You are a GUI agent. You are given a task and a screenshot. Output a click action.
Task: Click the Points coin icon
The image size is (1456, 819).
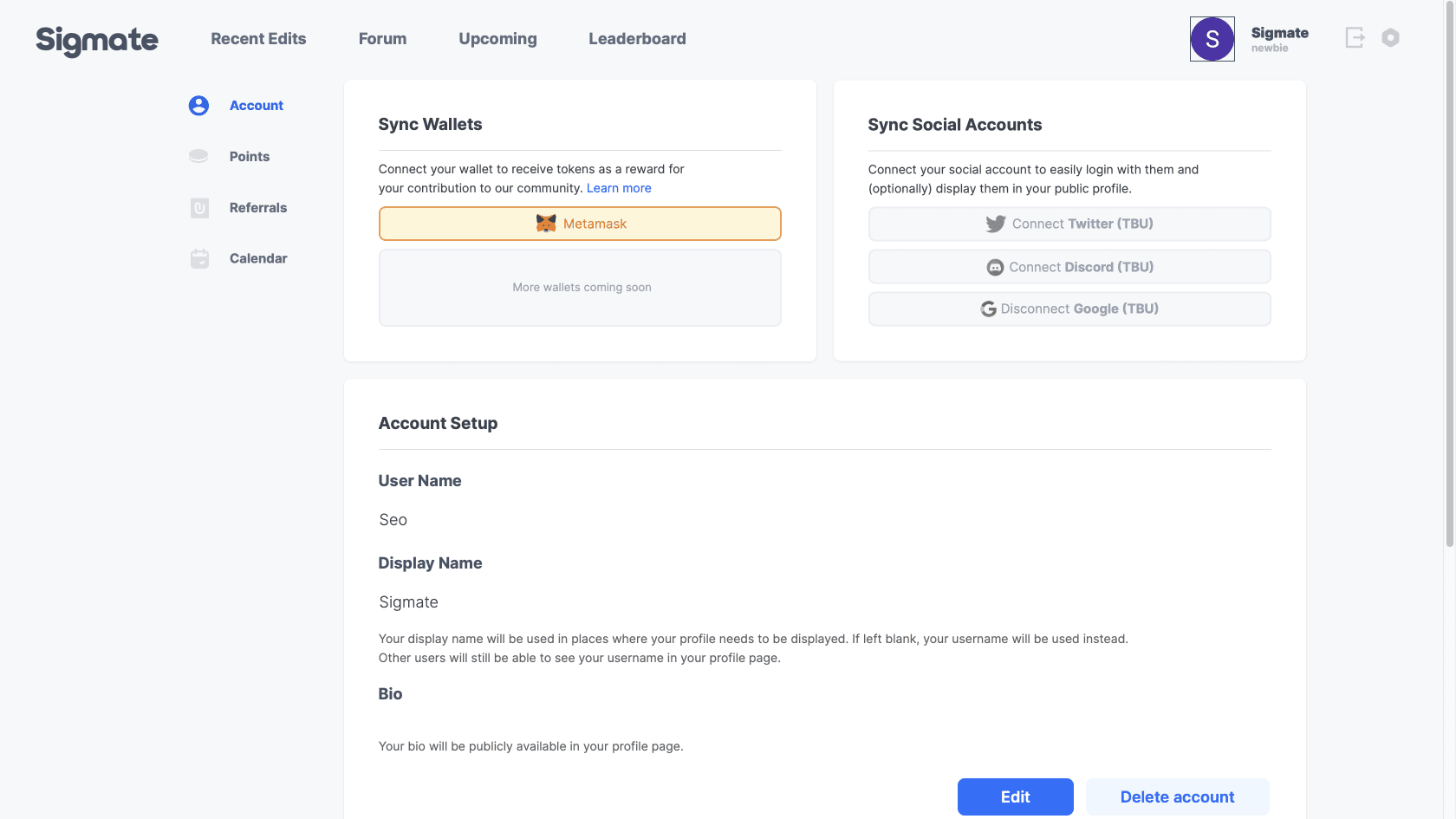[198, 156]
